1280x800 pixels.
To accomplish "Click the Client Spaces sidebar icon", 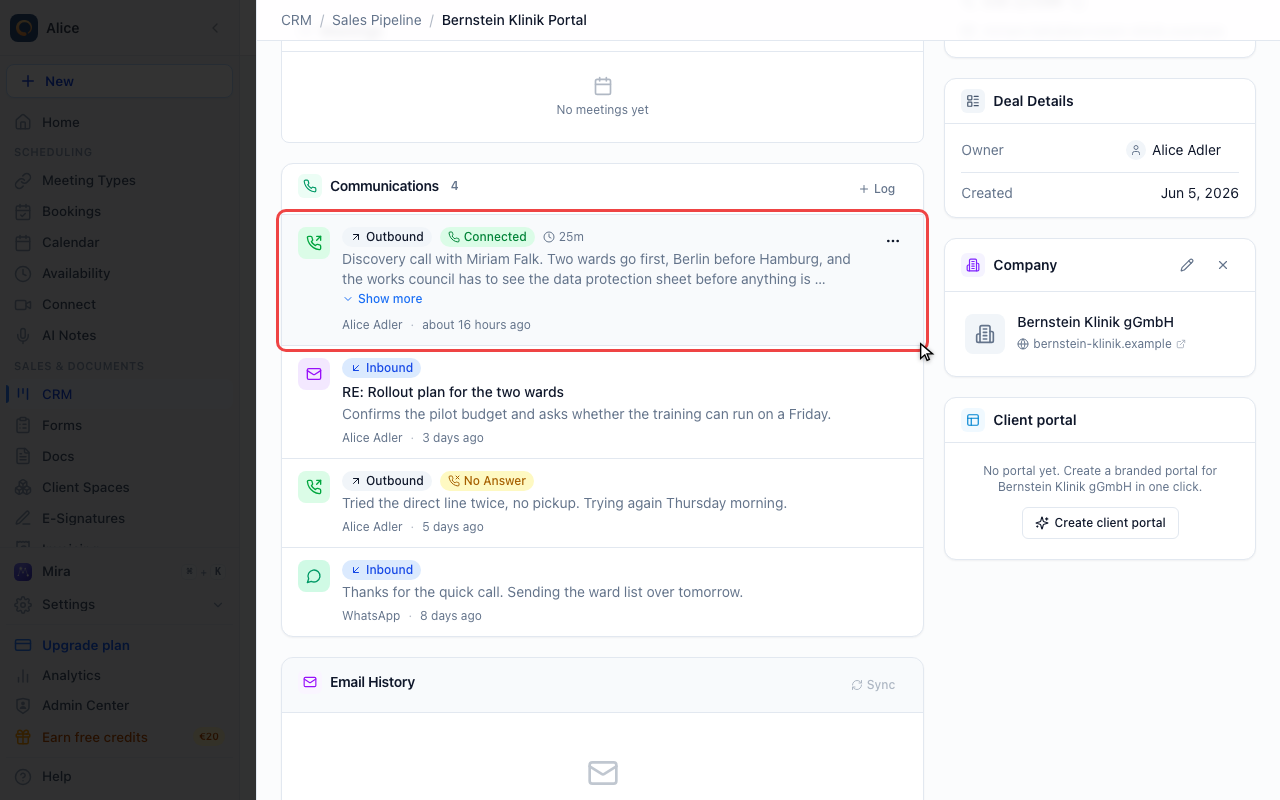I will tap(23, 487).
